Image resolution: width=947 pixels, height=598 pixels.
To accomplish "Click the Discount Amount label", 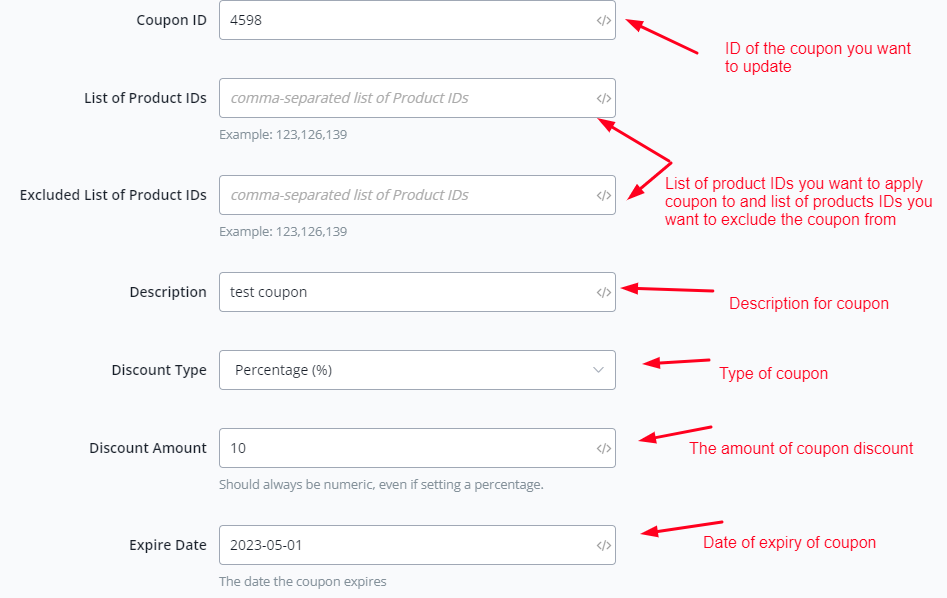I will [148, 448].
